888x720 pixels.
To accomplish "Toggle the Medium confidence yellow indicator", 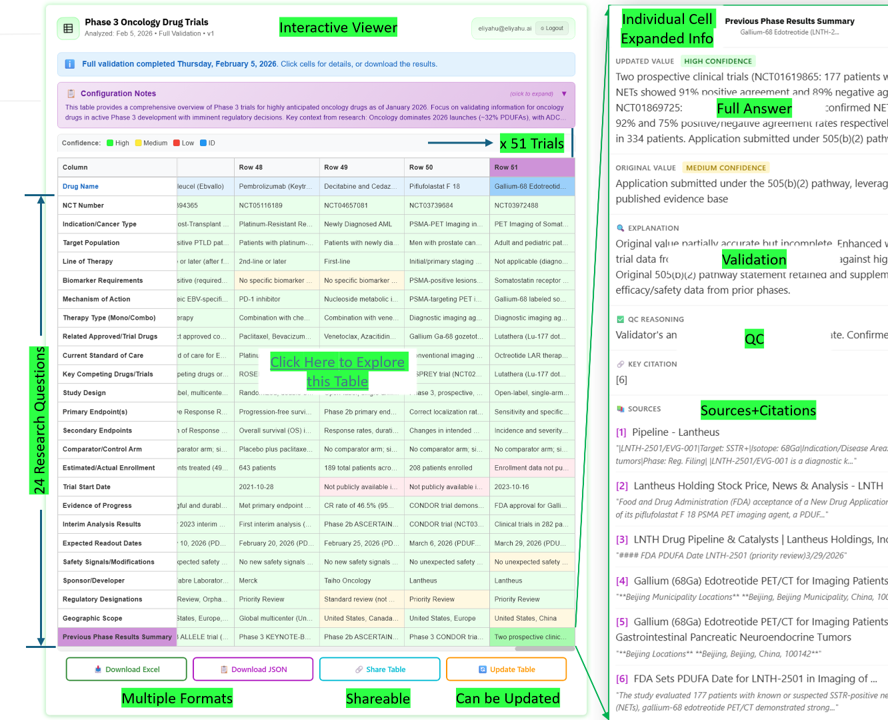I will [138, 142].
